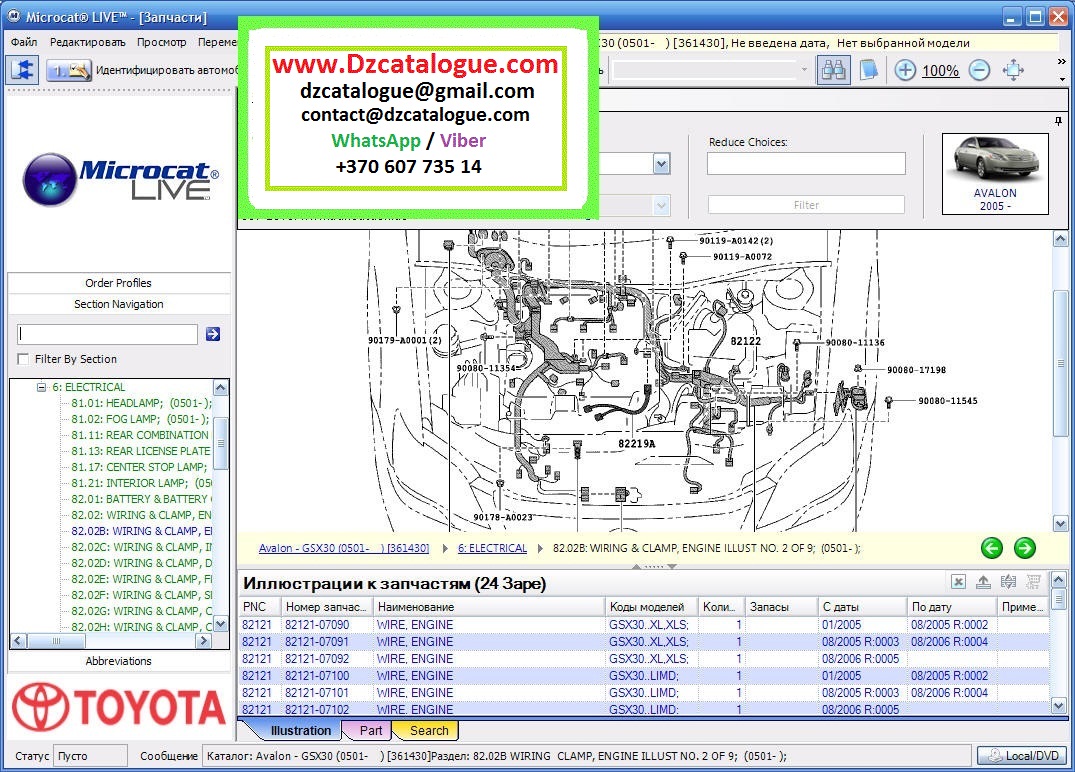
Task: Go to previous illustration with the green left arrow
Action: click(x=991, y=548)
